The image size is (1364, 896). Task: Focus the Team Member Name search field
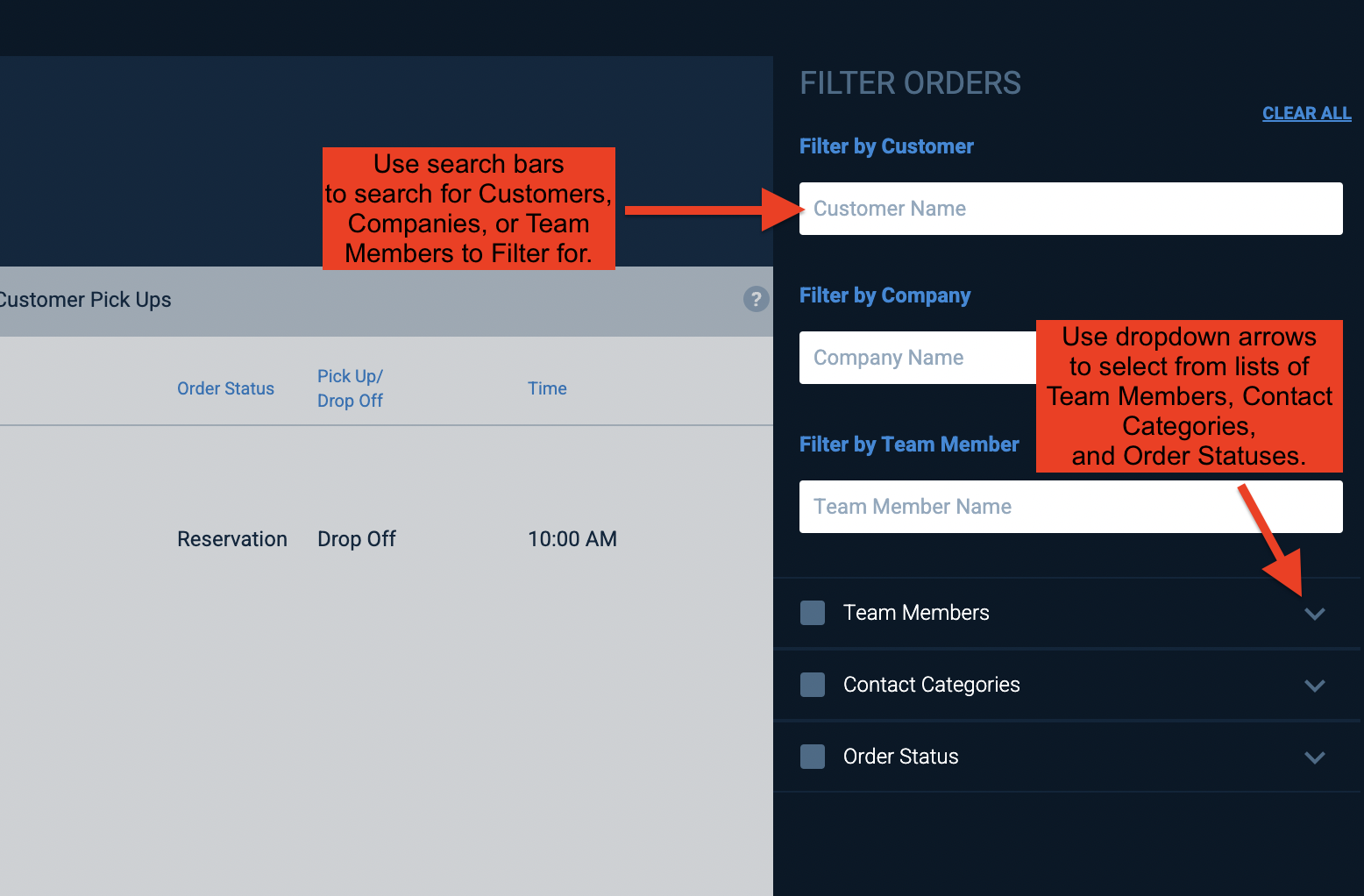tap(1070, 507)
